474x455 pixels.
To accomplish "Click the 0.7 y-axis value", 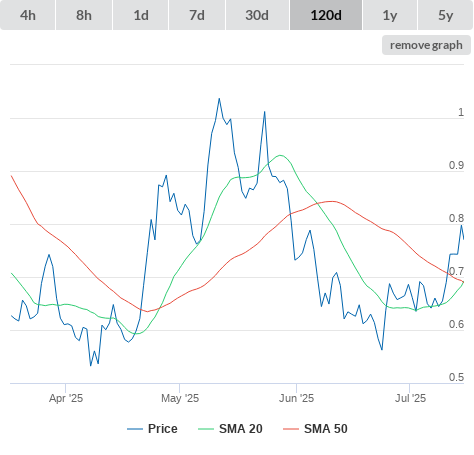I will click(456, 271).
